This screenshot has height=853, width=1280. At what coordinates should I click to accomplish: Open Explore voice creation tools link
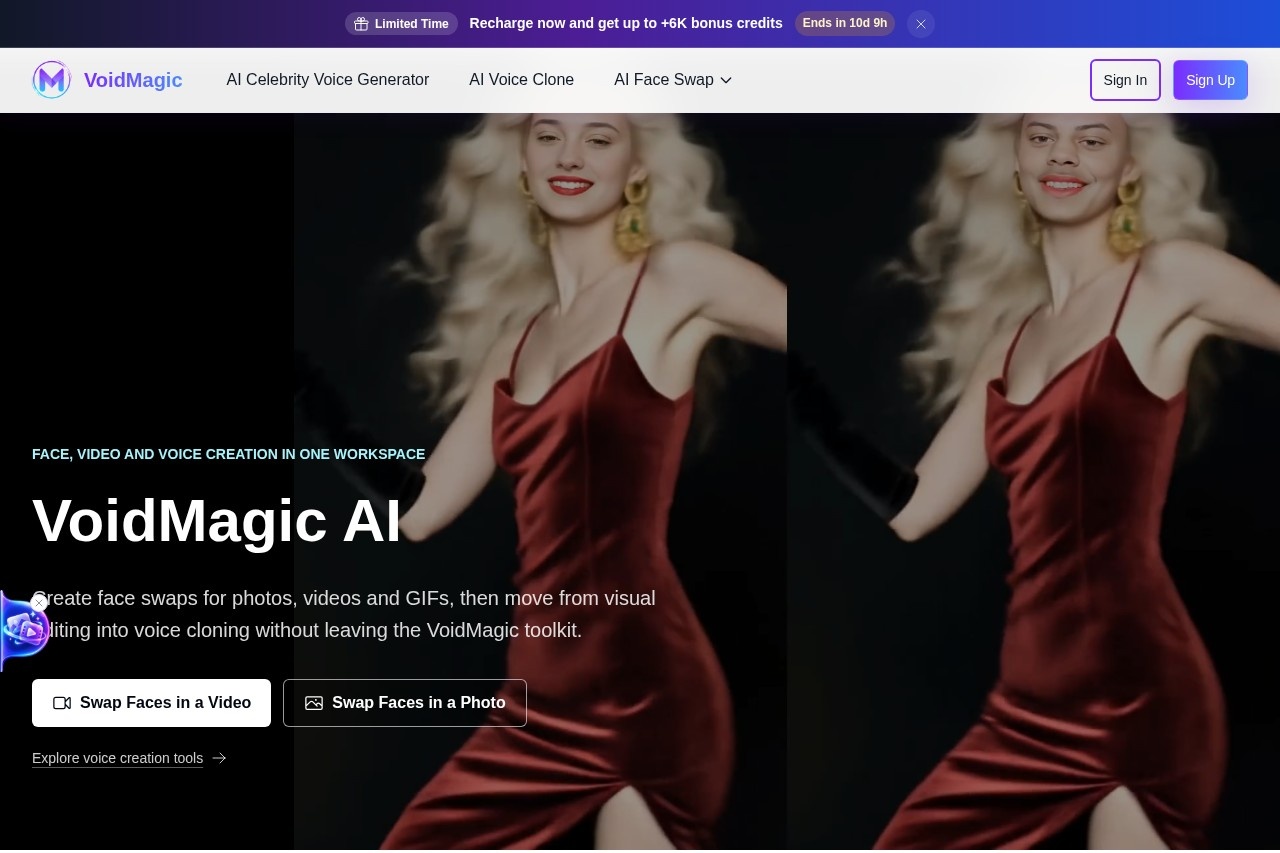pyautogui.click(x=129, y=758)
